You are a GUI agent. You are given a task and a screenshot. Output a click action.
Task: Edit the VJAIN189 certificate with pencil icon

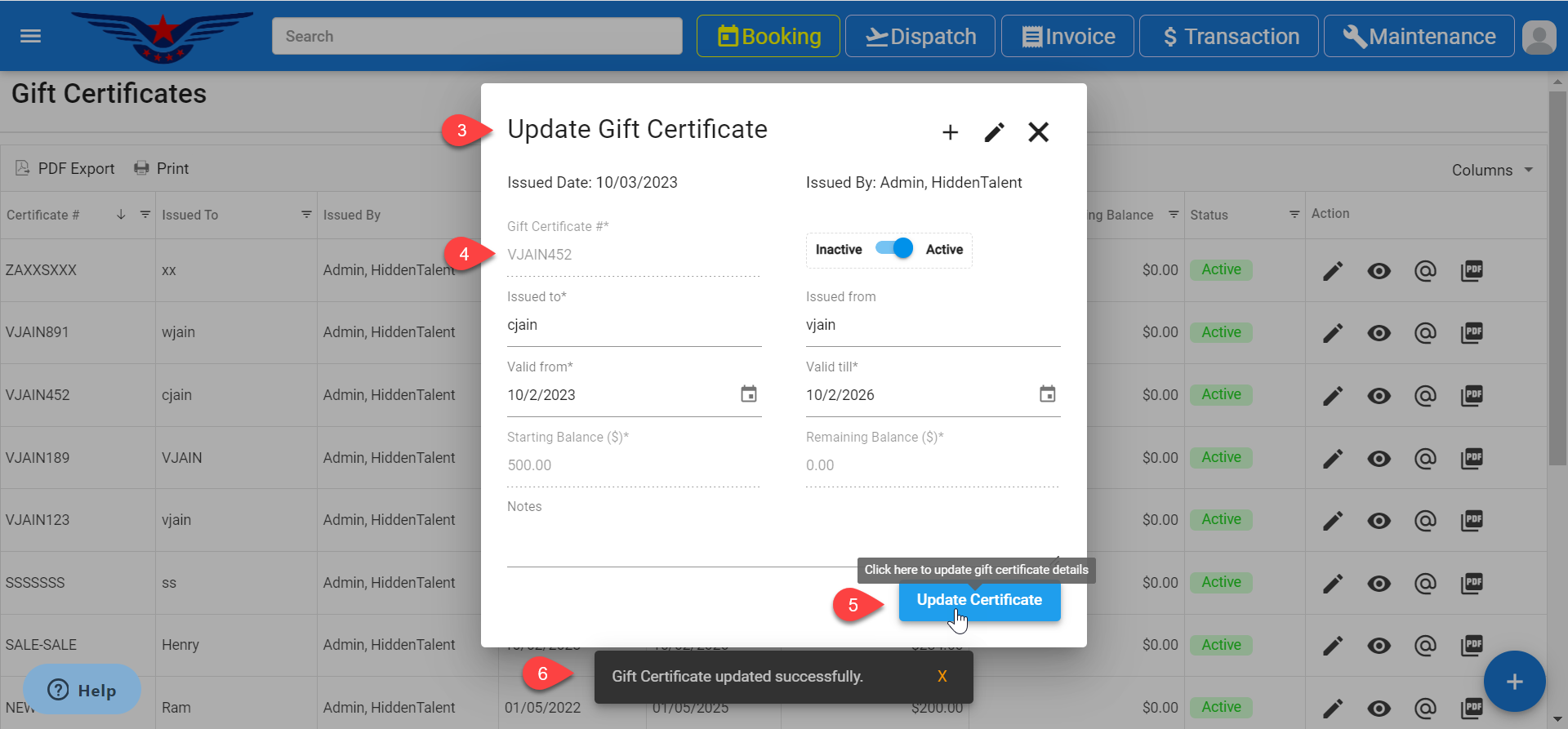(x=1333, y=459)
